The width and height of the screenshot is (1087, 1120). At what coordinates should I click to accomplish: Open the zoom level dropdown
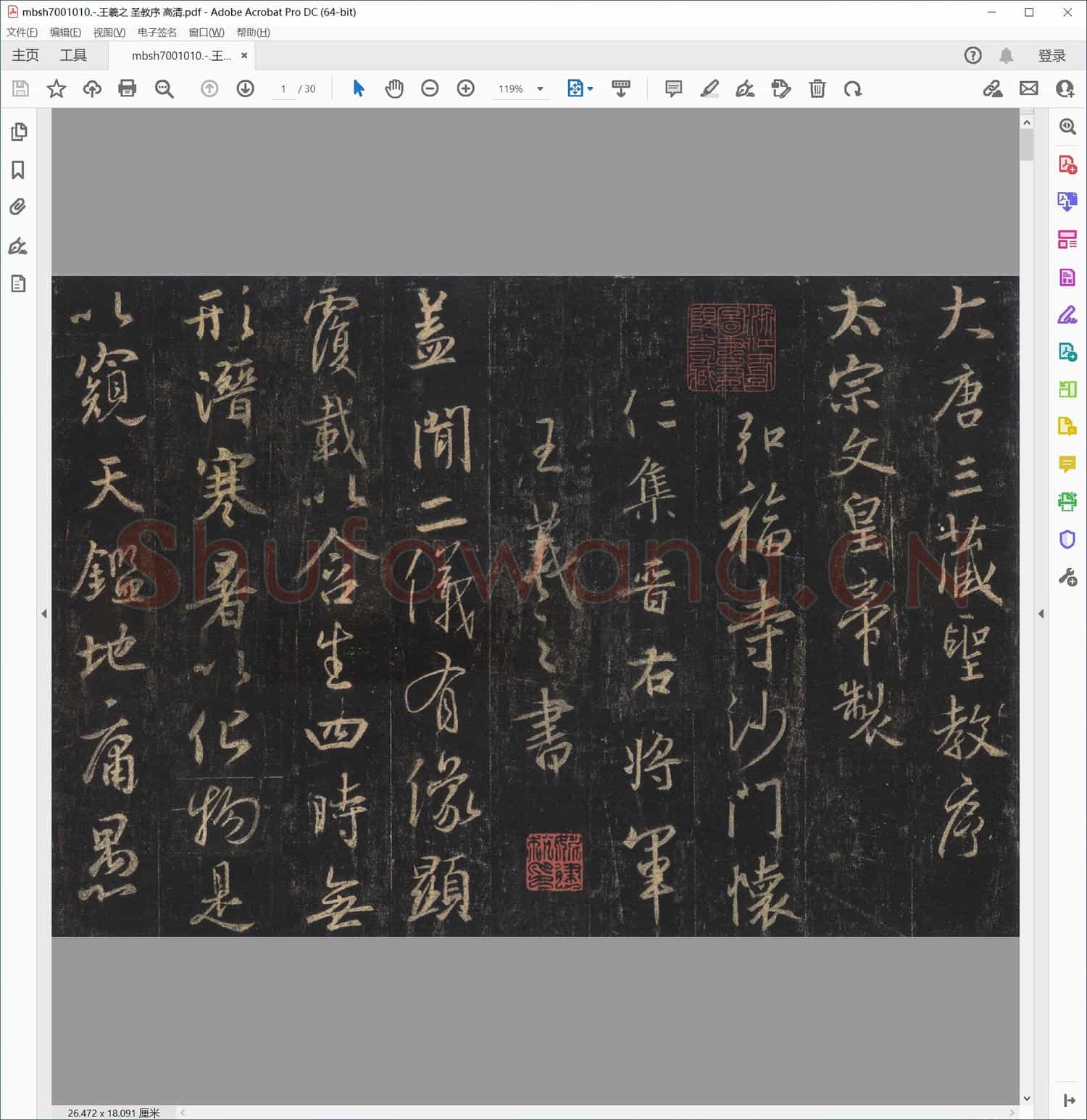point(539,88)
